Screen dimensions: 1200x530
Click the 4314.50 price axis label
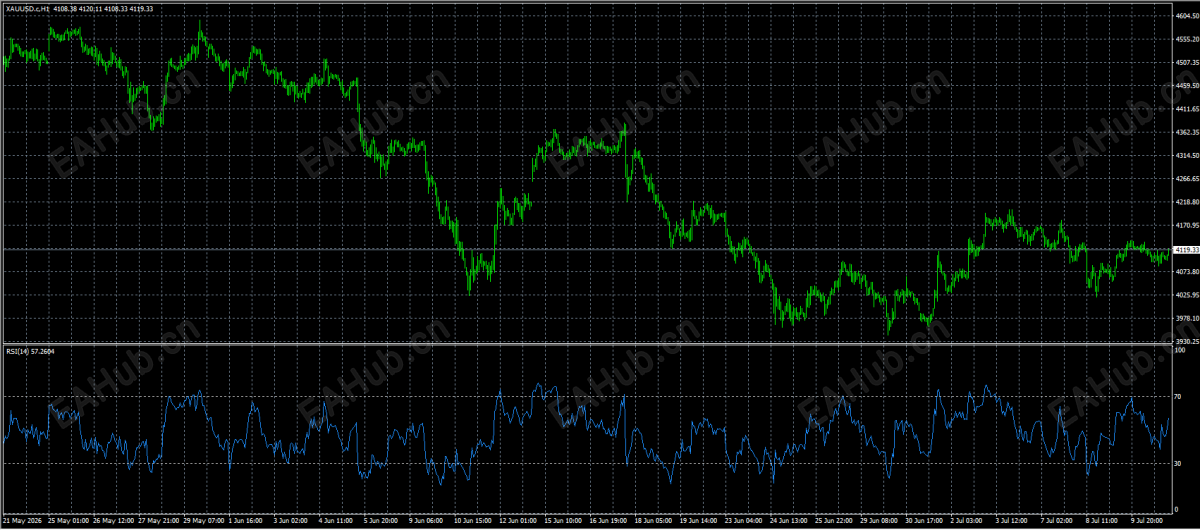1187,156
